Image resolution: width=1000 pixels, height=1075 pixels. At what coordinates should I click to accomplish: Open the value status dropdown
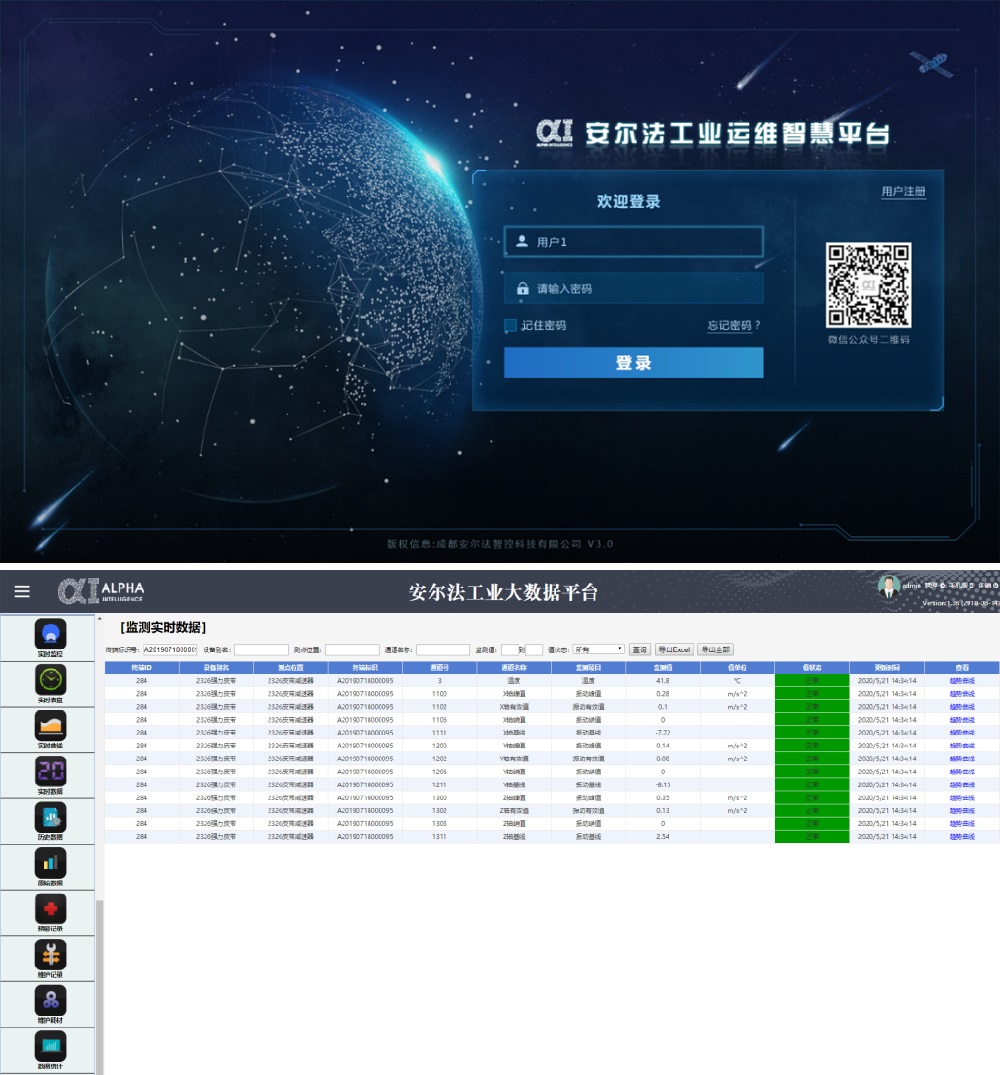598,649
